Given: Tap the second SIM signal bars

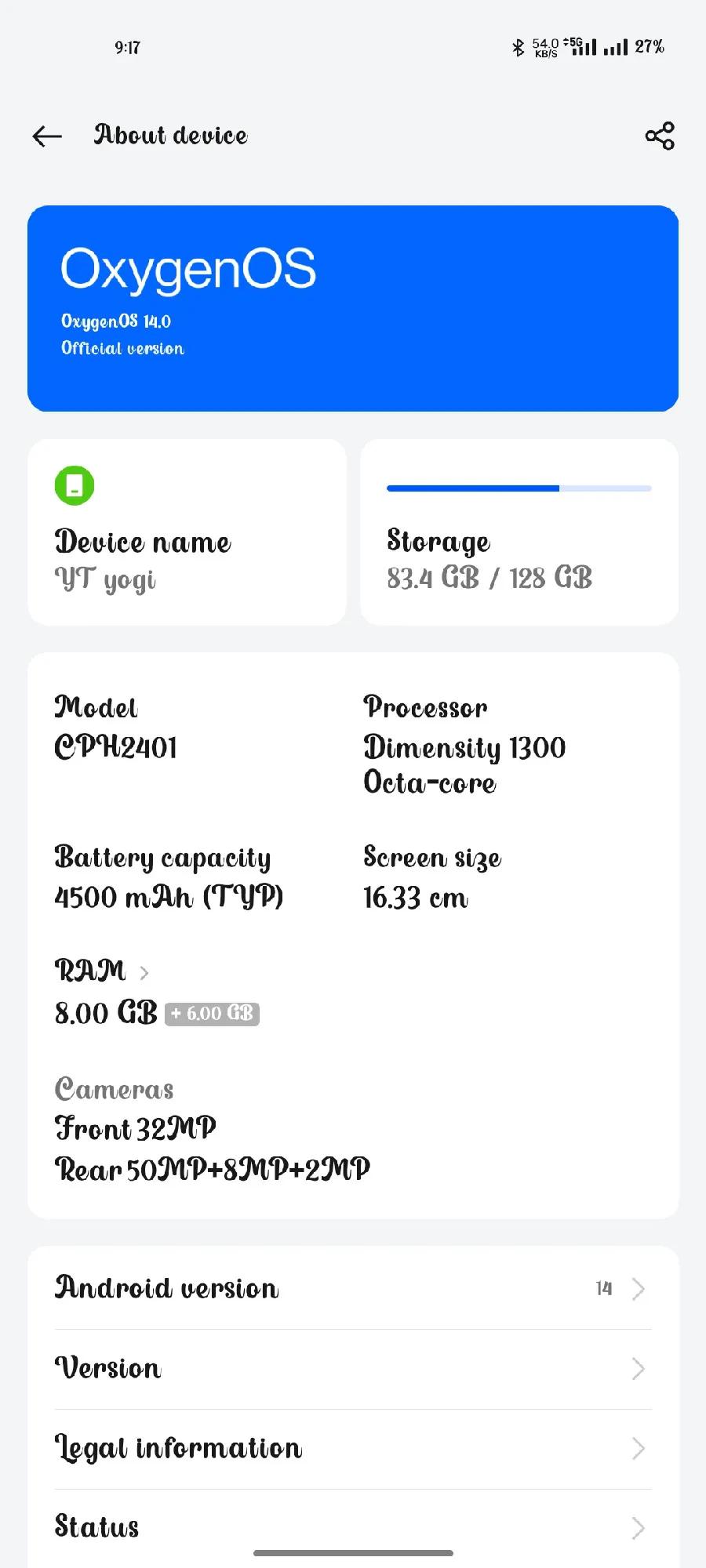Looking at the screenshot, I should (616, 48).
